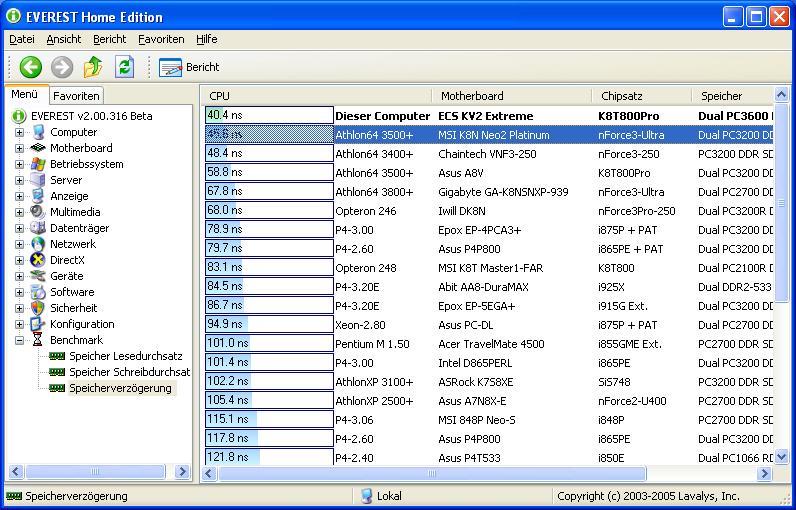Open Speicher Lesedurchsatz benchmark
The image size is (796, 510).
click(125, 356)
